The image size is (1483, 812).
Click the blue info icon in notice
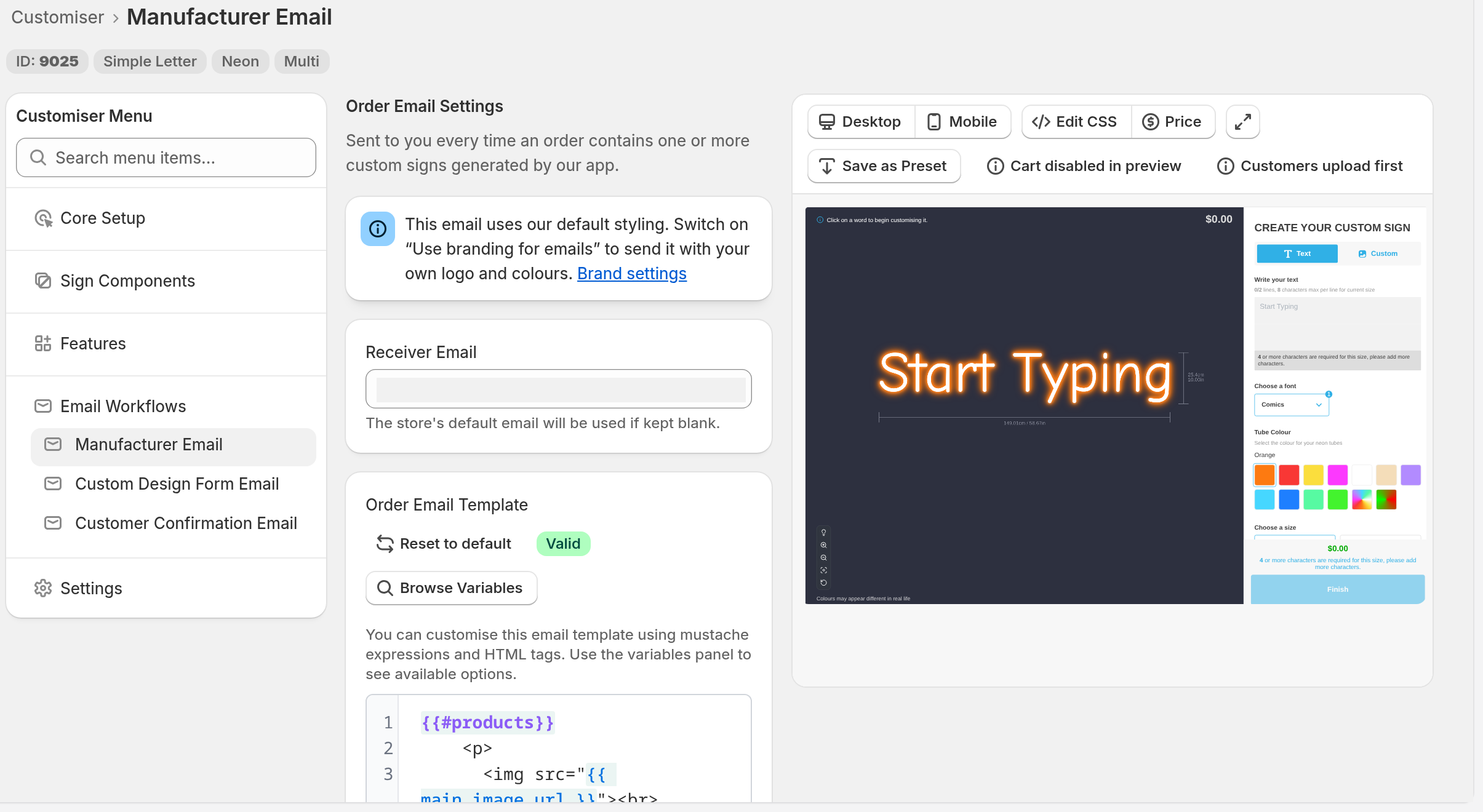[378, 229]
